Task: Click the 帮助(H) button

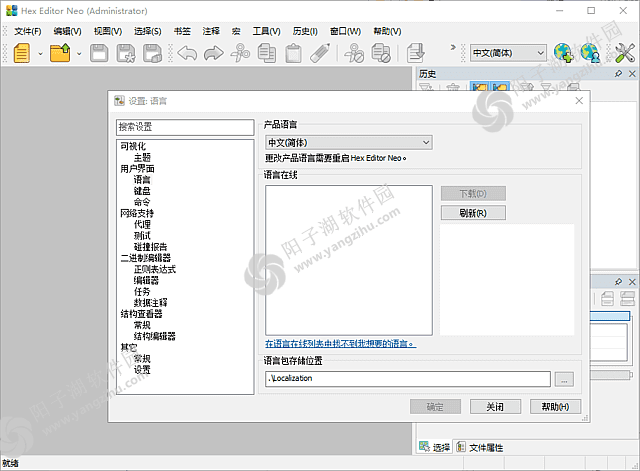Action: coord(555,407)
